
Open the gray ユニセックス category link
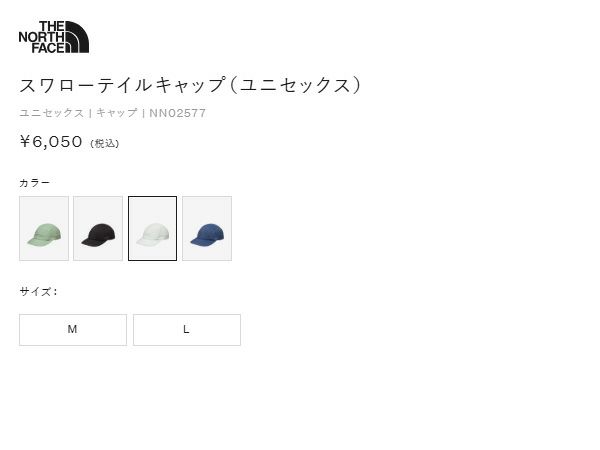pyautogui.click(x=52, y=113)
